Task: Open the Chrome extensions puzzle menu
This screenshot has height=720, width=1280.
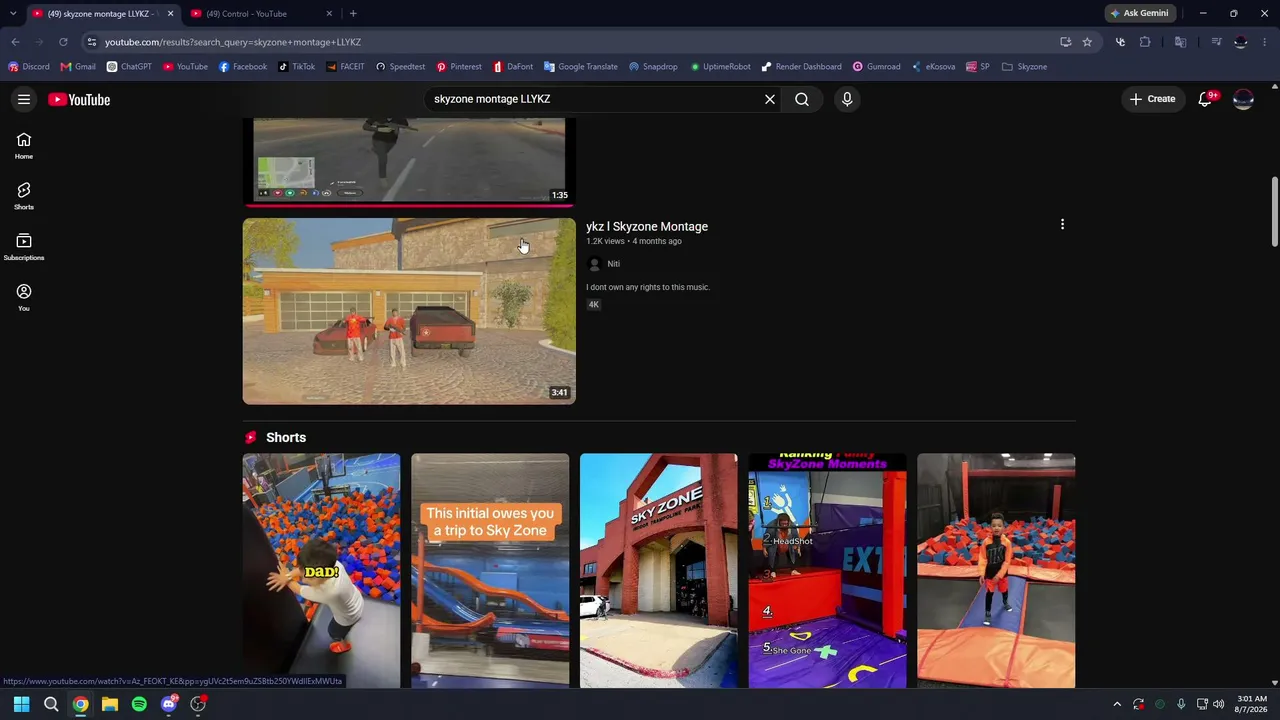Action: coord(1145,42)
